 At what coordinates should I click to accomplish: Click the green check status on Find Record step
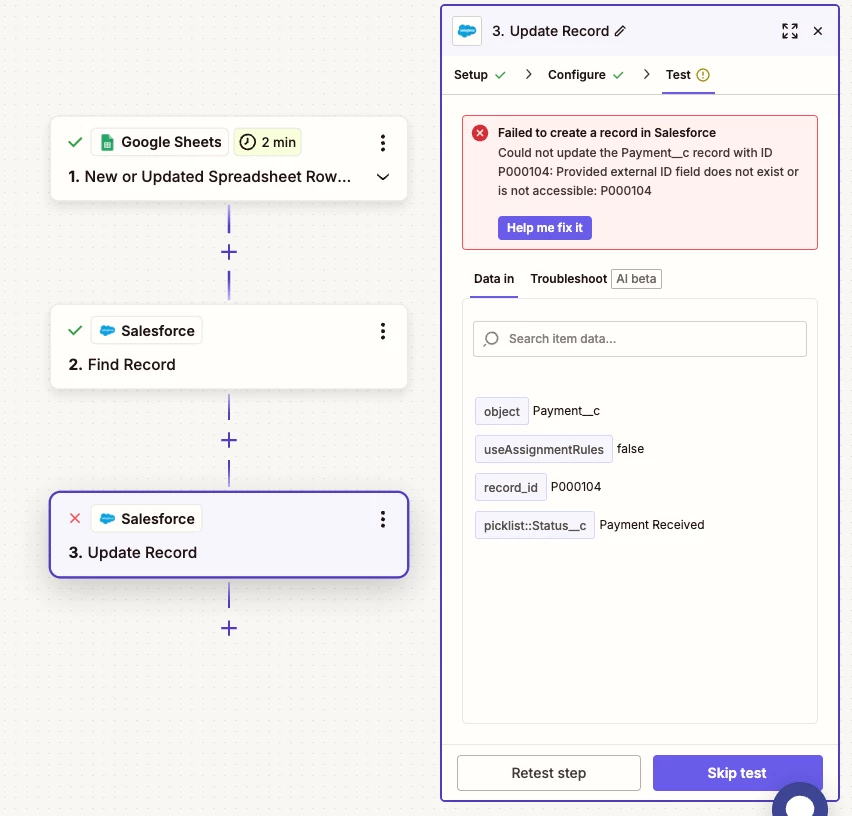(75, 330)
